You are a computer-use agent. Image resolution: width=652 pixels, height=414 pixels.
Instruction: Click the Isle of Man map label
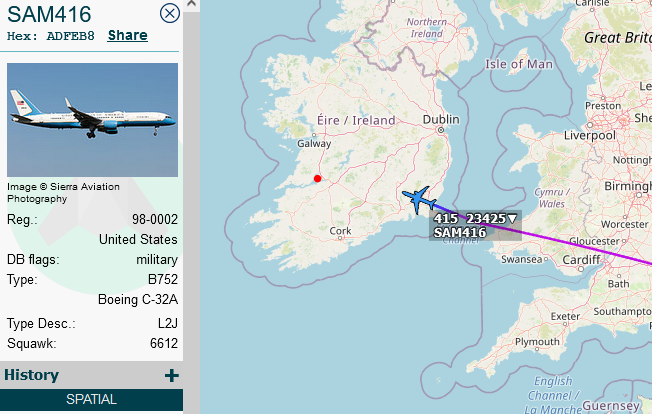[x=519, y=64]
